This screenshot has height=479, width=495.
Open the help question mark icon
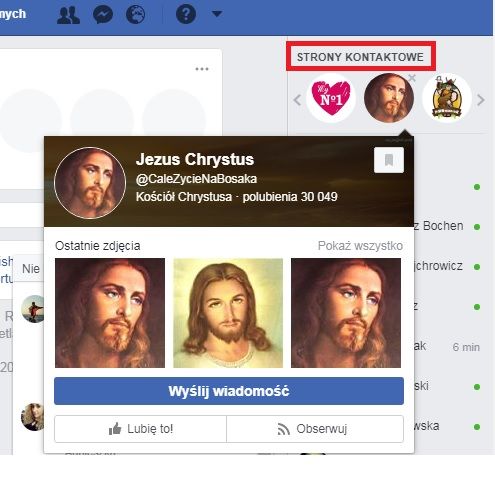pyautogui.click(x=186, y=14)
